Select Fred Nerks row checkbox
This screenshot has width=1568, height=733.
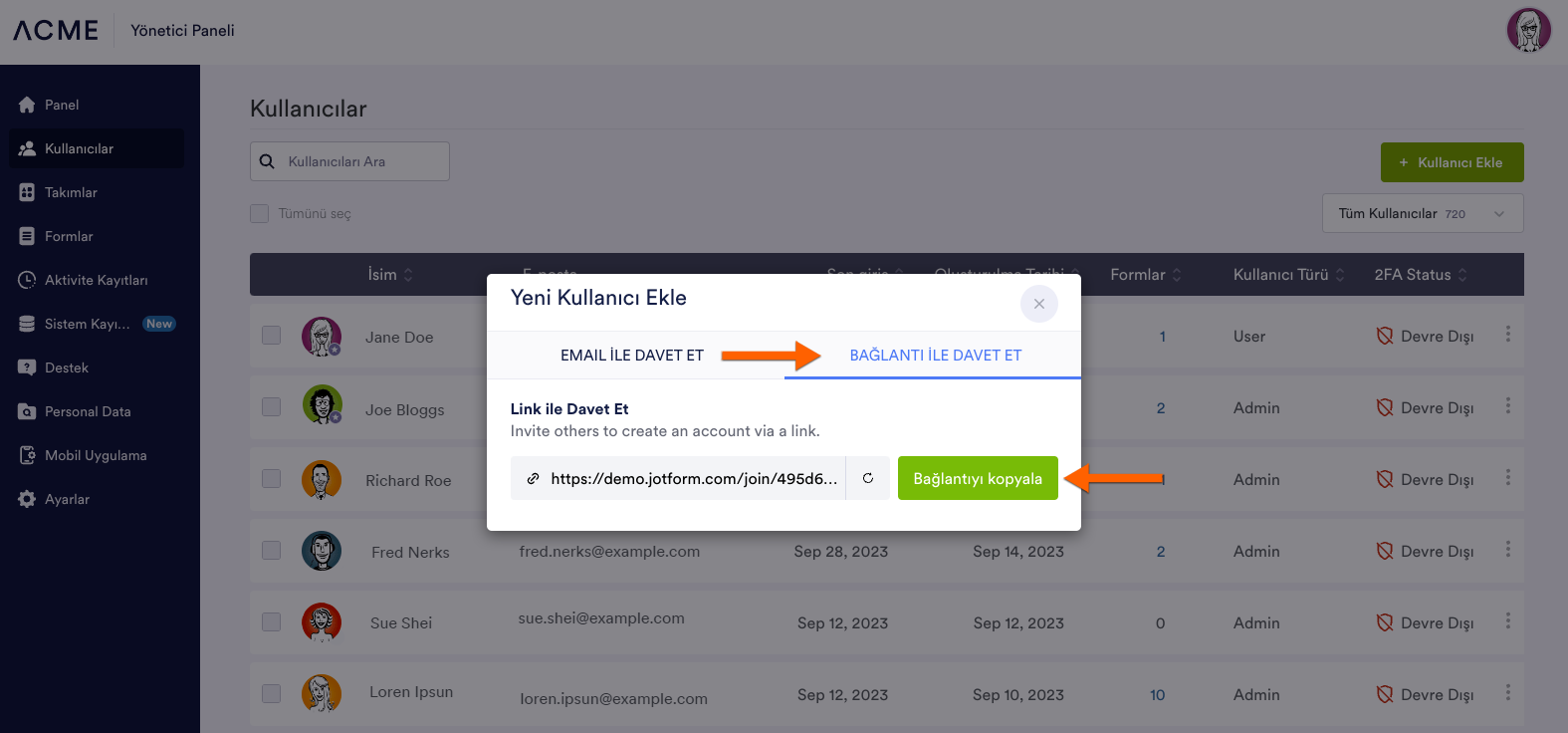271,550
